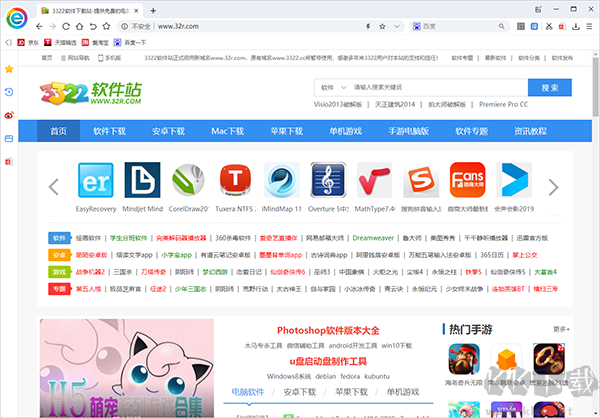600x418 pixels.
Task: Show next apps with right carousel arrow
Action: 553,187
